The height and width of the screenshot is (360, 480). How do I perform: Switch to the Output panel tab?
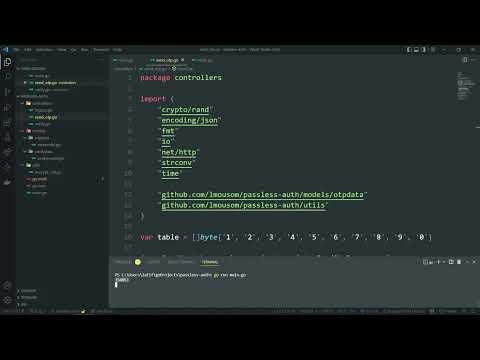pos(153,262)
